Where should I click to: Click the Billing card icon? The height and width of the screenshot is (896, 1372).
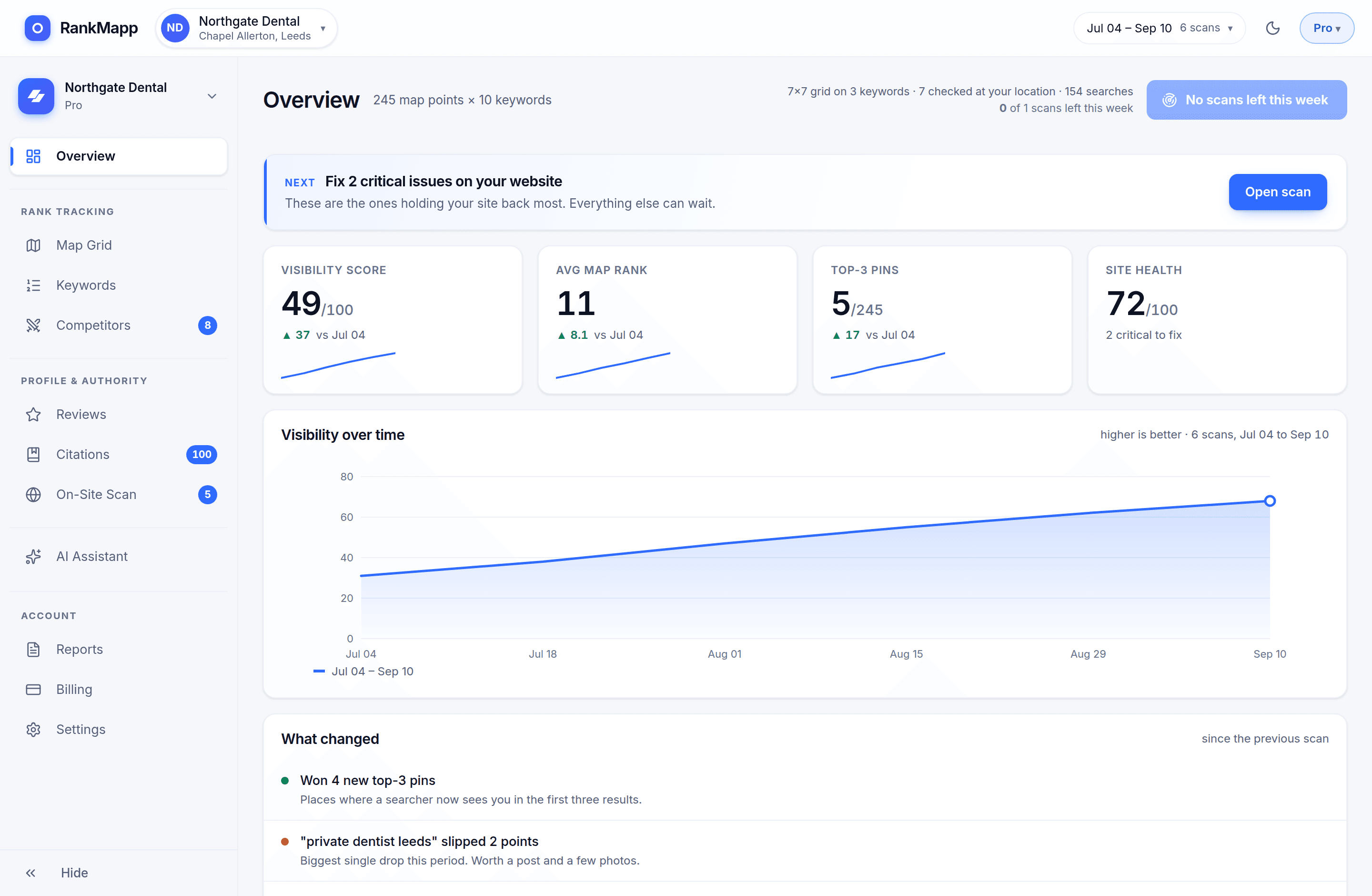tap(33, 689)
